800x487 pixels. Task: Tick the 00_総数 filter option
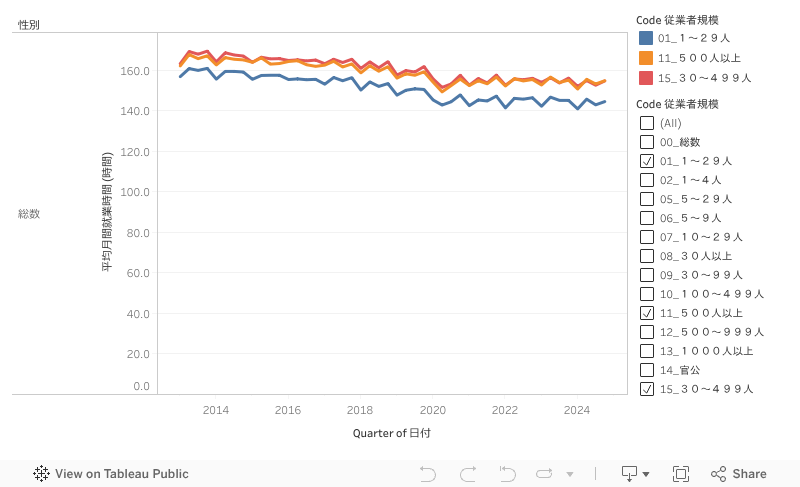point(647,142)
